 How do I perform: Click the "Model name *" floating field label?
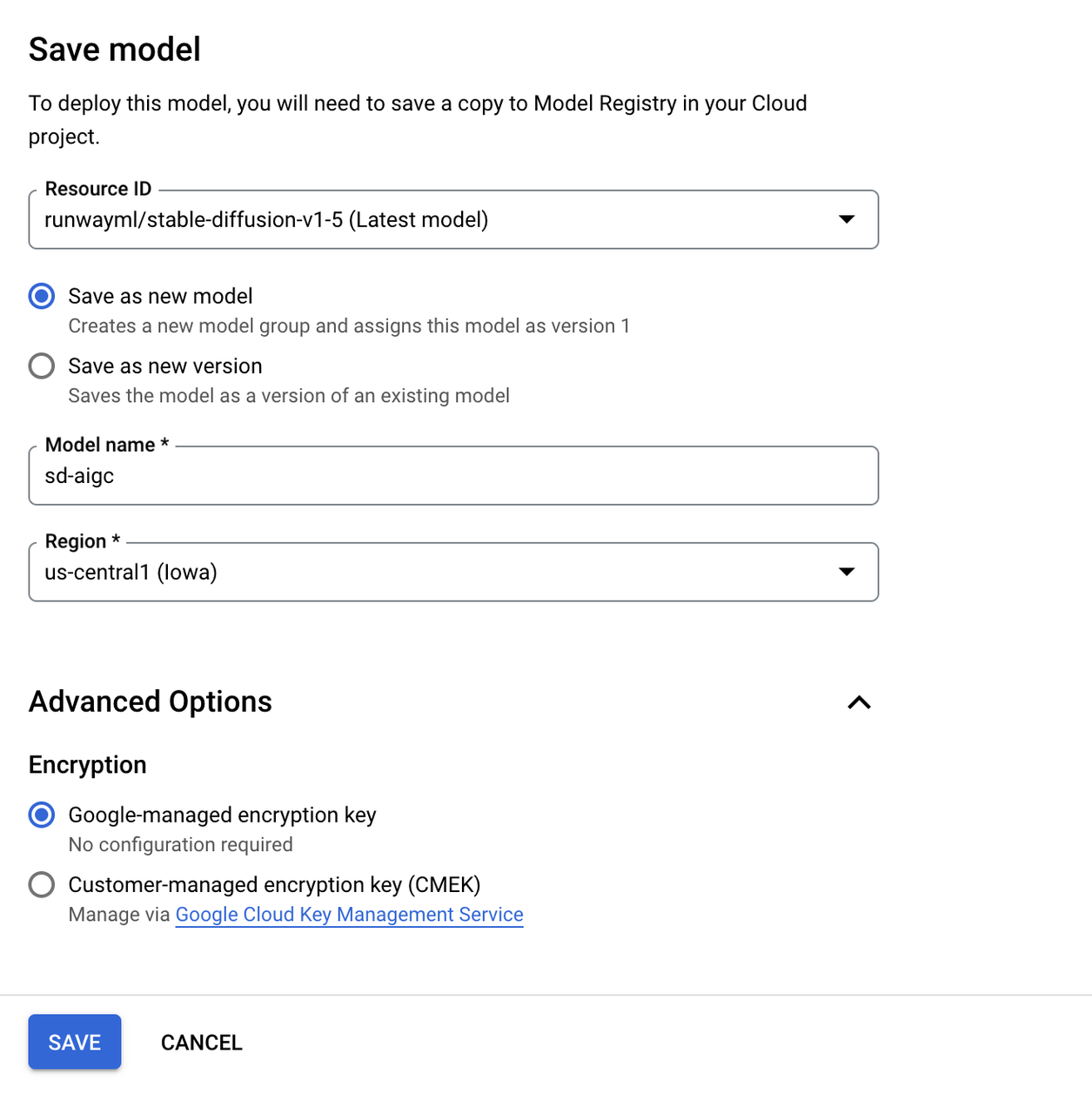[106, 445]
